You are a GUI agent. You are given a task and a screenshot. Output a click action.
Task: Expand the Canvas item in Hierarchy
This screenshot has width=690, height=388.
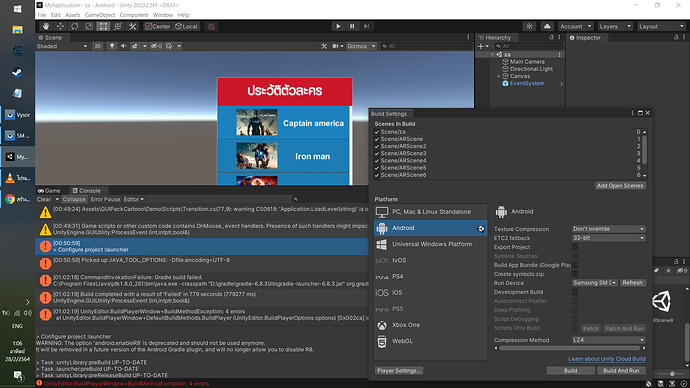pos(499,76)
